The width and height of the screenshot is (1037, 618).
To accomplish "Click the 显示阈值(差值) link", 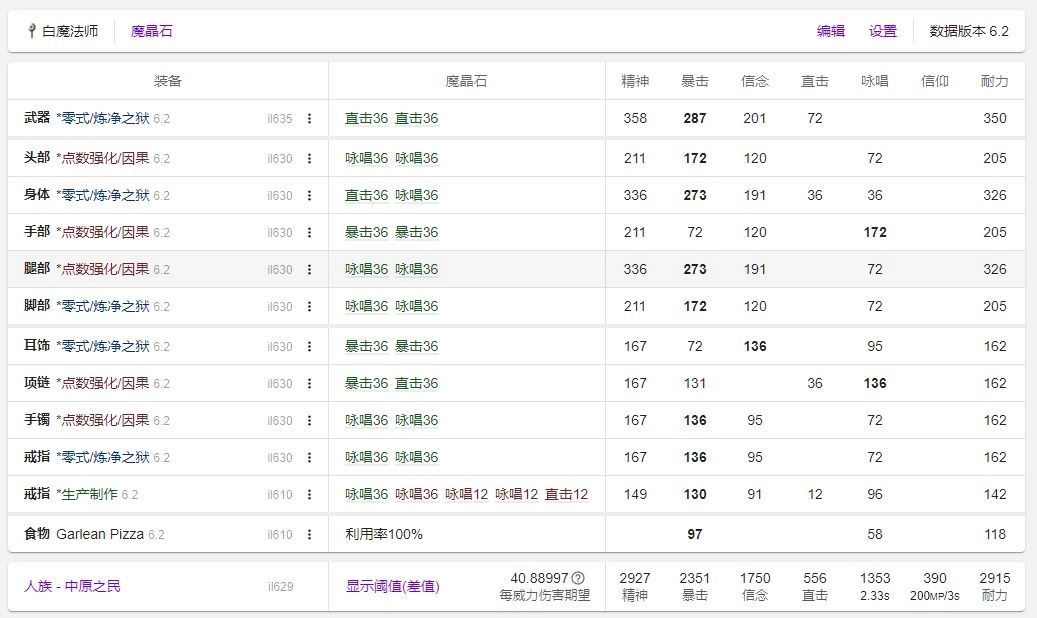I will tap(393, 587).
